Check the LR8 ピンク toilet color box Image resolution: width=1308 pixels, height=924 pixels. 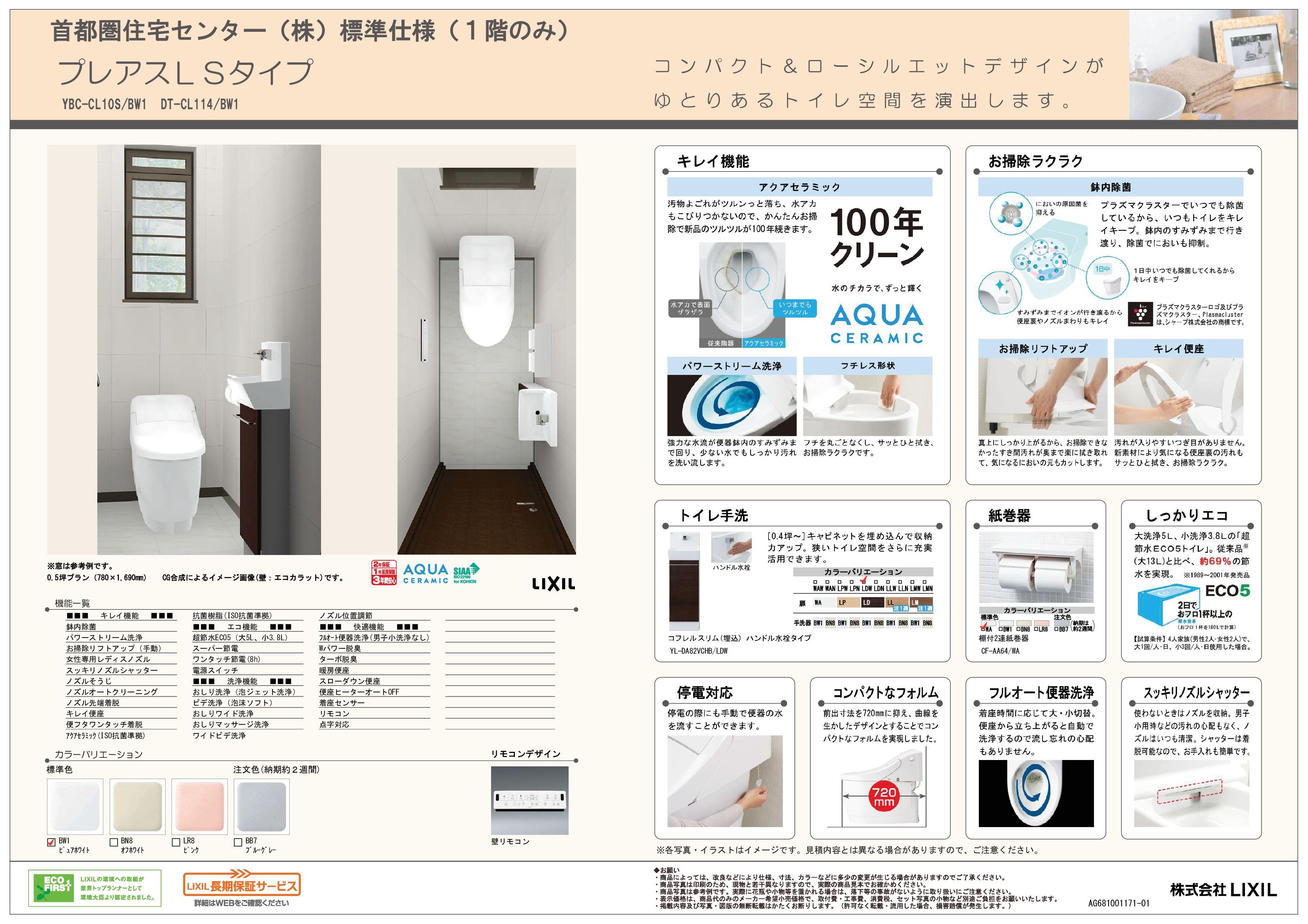pos(176,842)
